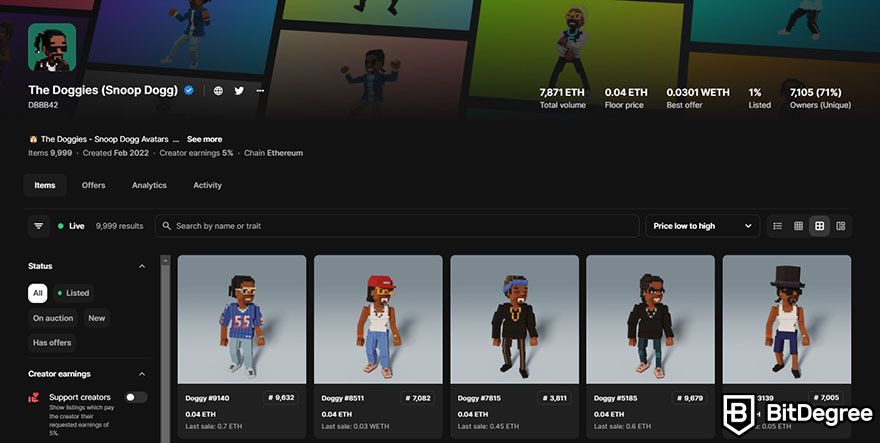Click the search magnifier icon
Image resolution: width=880 pixels, height=443 pixels.
[x=167, y=226]
